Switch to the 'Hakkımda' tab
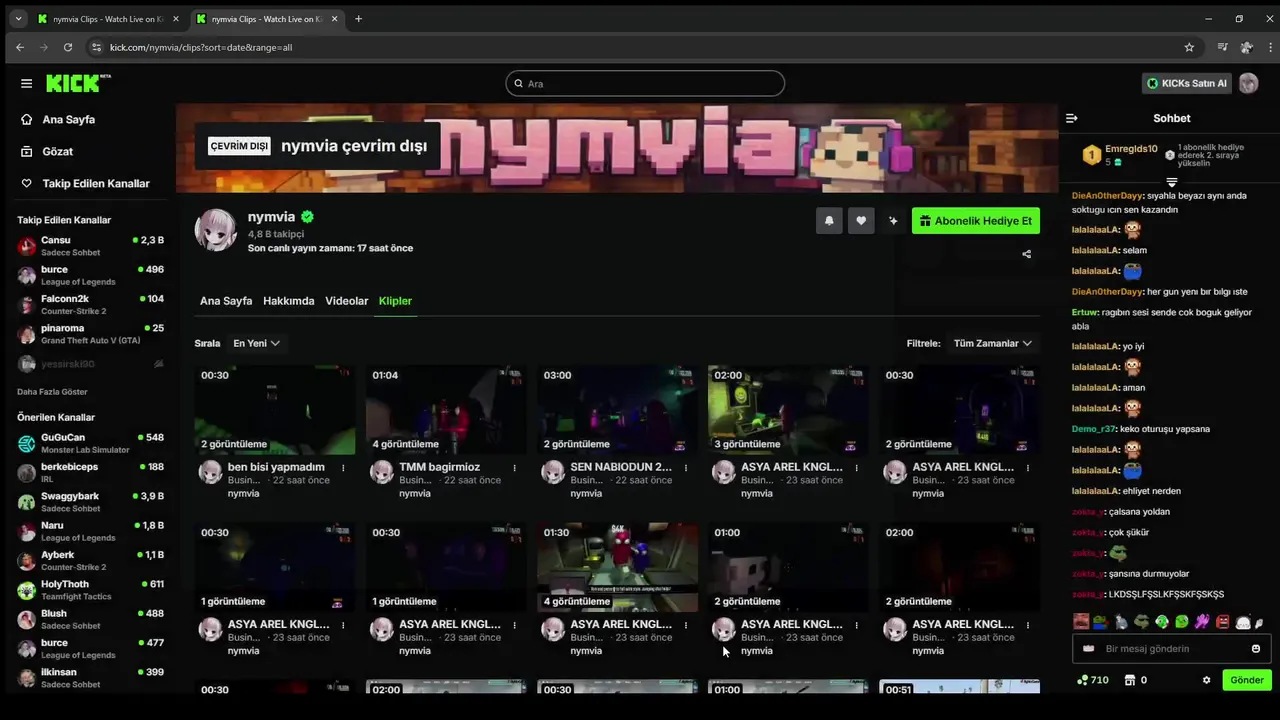The height and width of the screenshot is (720, 1280). 289,301
